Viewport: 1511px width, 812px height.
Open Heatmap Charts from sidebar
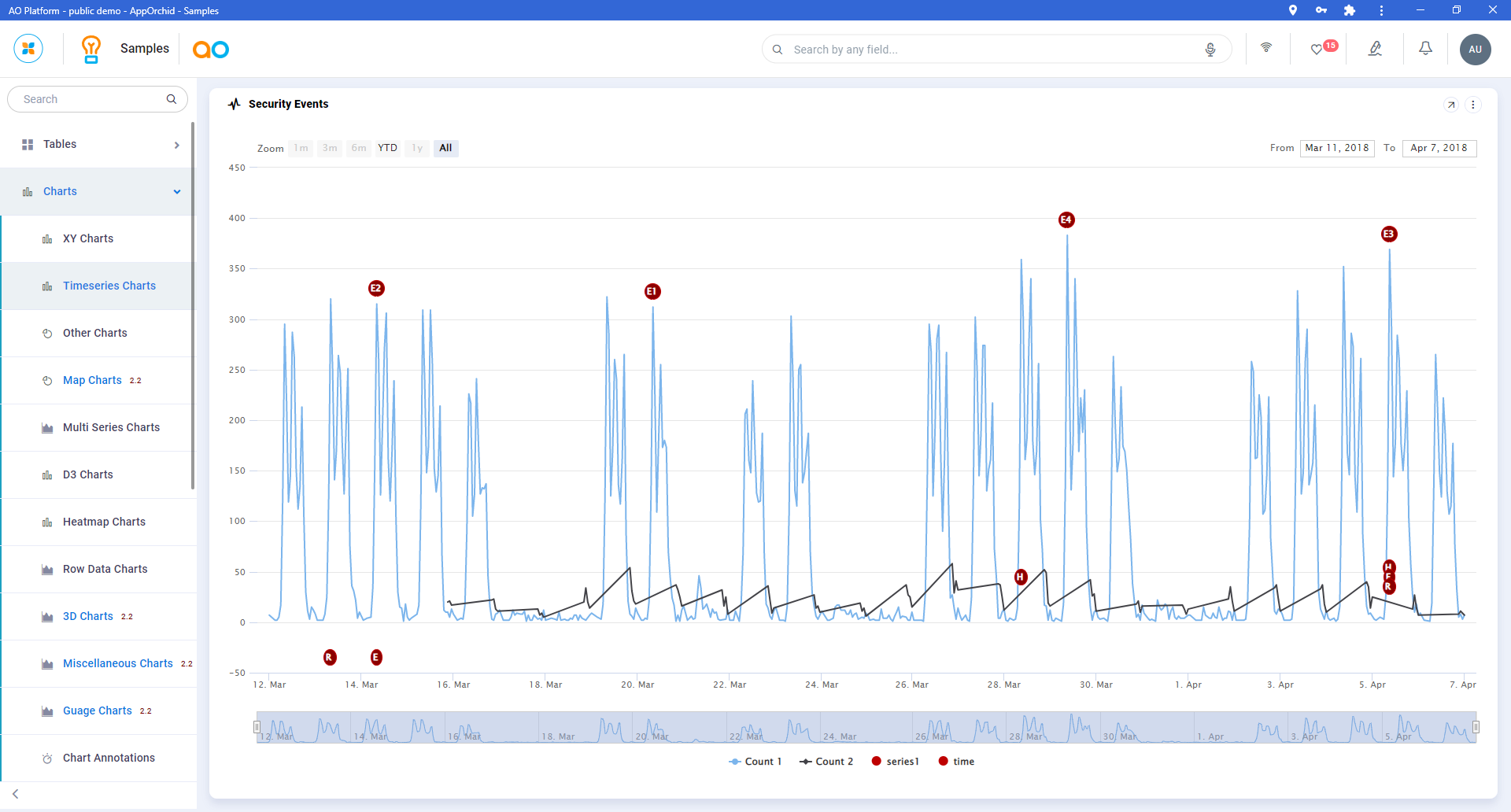point(104,522)
